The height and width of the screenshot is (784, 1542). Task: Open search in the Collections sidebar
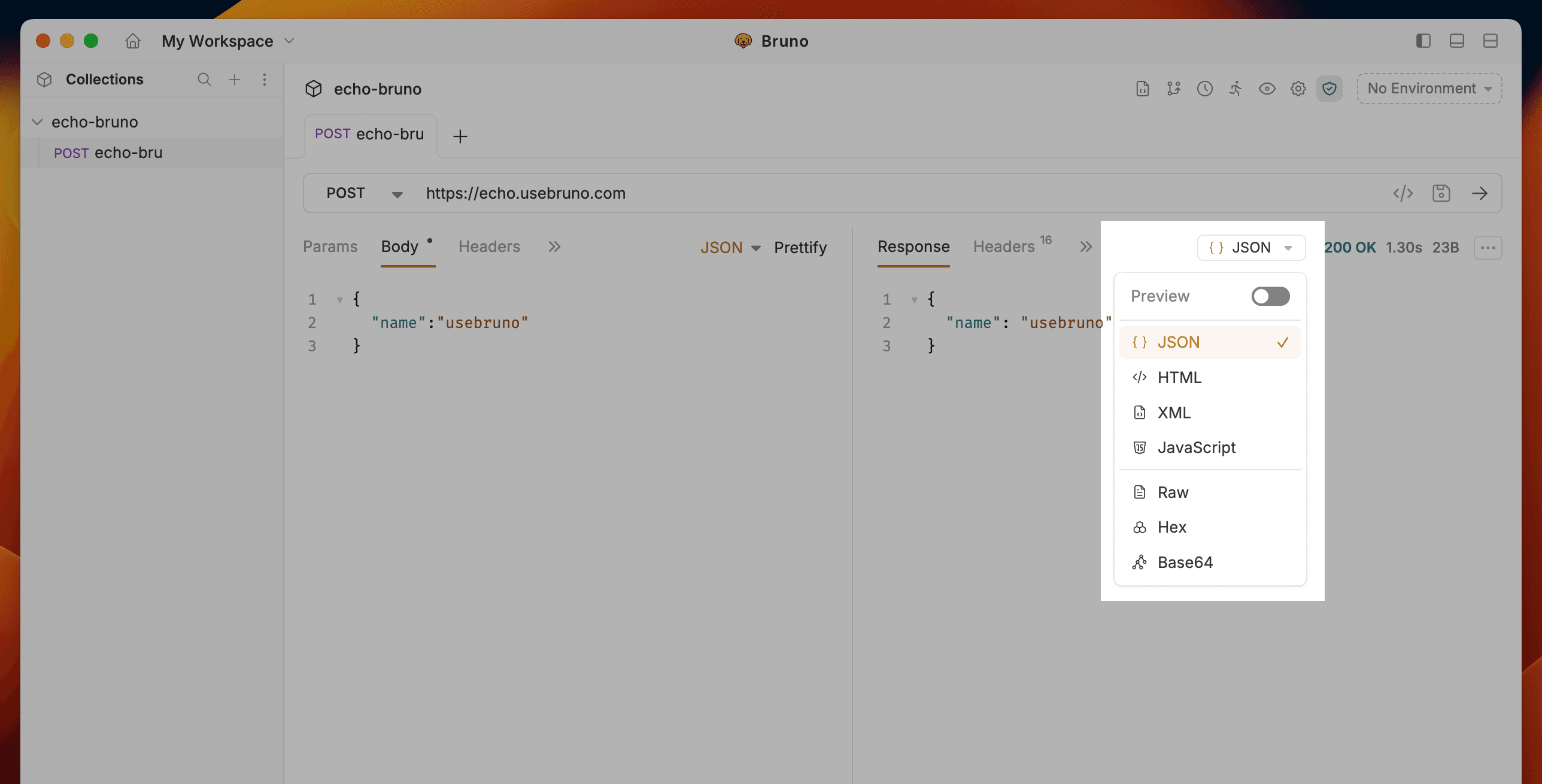(x=204, y=79)
